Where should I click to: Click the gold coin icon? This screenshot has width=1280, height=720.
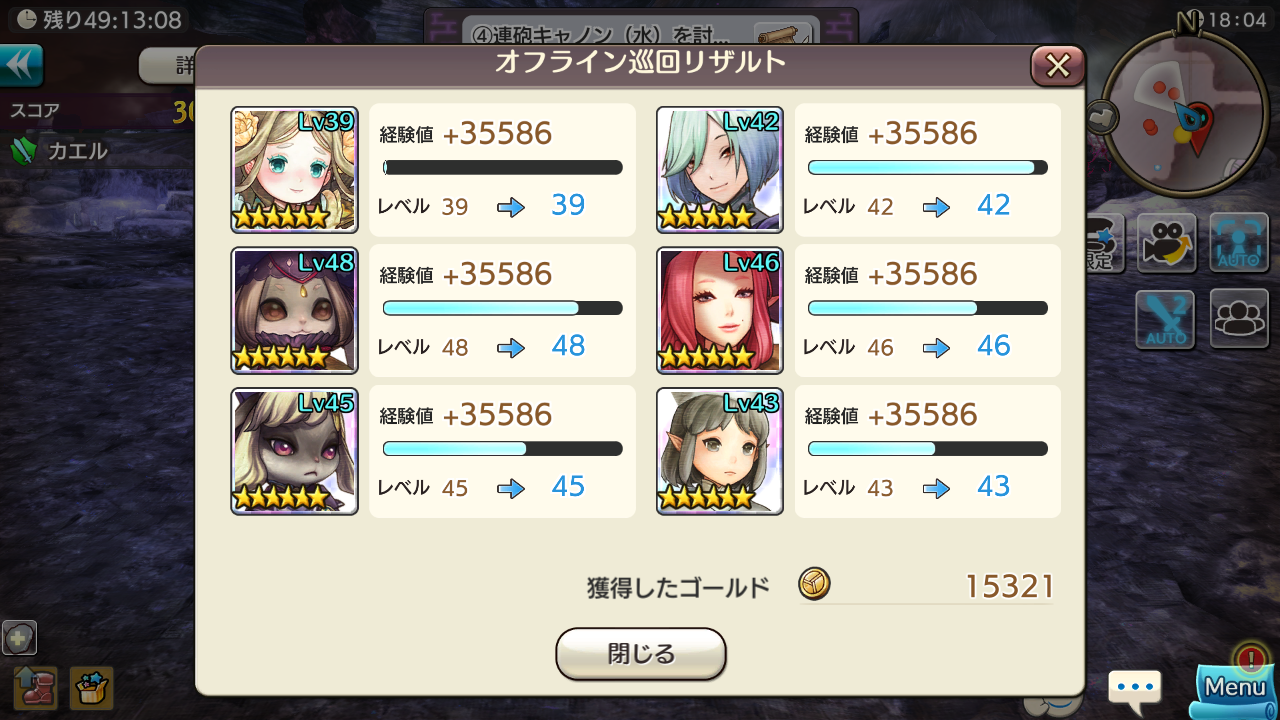pos(814,584)
